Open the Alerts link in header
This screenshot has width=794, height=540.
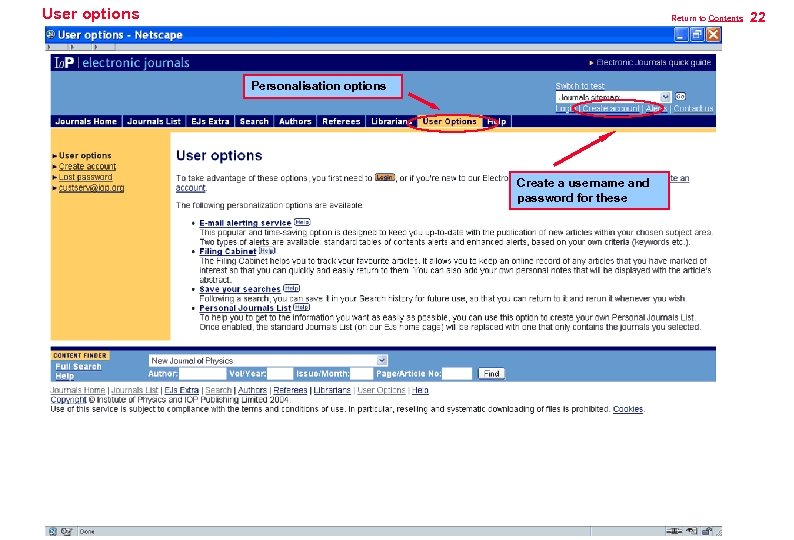[656, 108]
